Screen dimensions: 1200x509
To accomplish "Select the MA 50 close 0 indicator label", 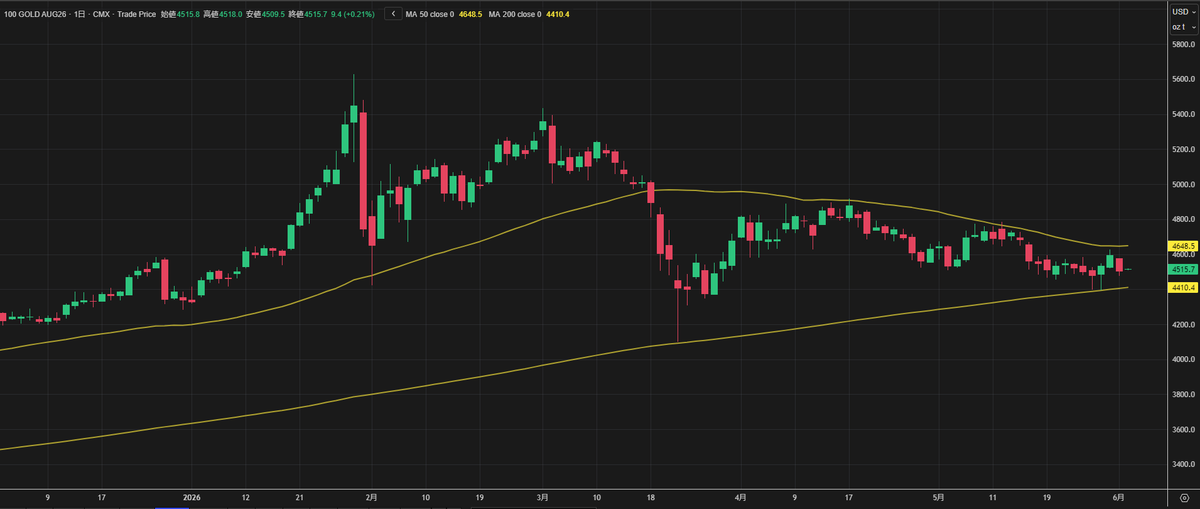I will coord(429,14).
